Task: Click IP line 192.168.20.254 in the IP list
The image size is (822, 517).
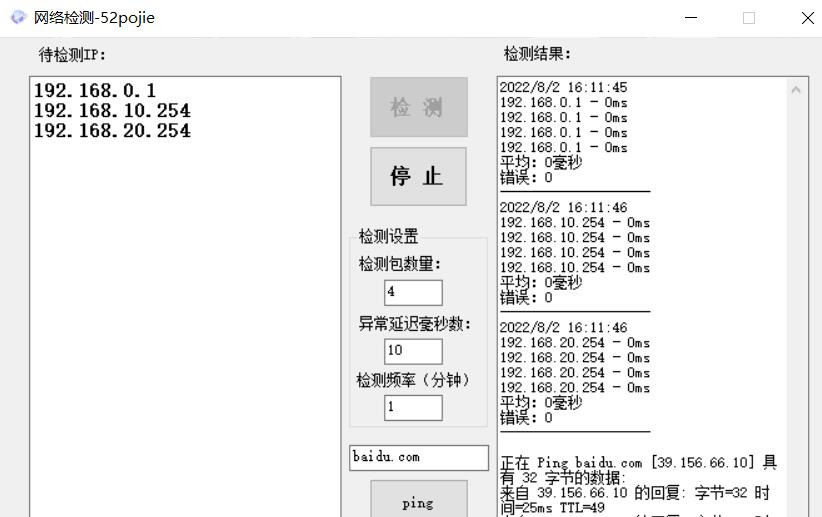Action: point(112,131)
